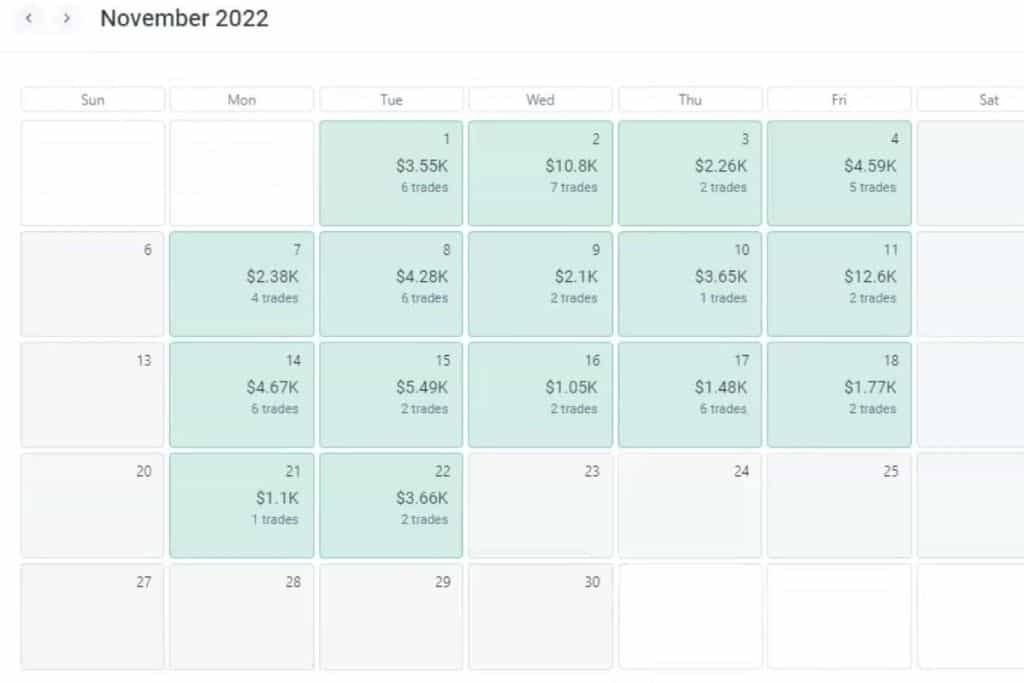The width and height of the screenshot is (1024, 683).
Task: Click the empty November 30 cell
Action: point(540,616)
